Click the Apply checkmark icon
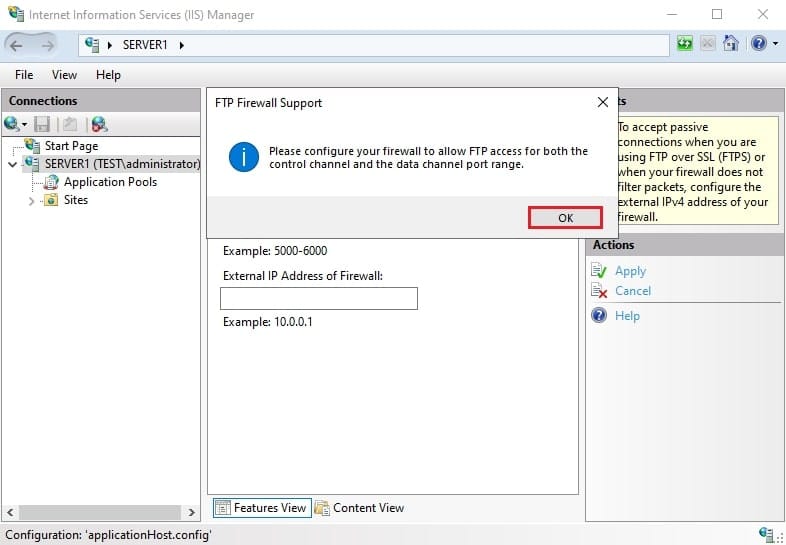Viewport: 786px width, 545px height. point(599,270)
